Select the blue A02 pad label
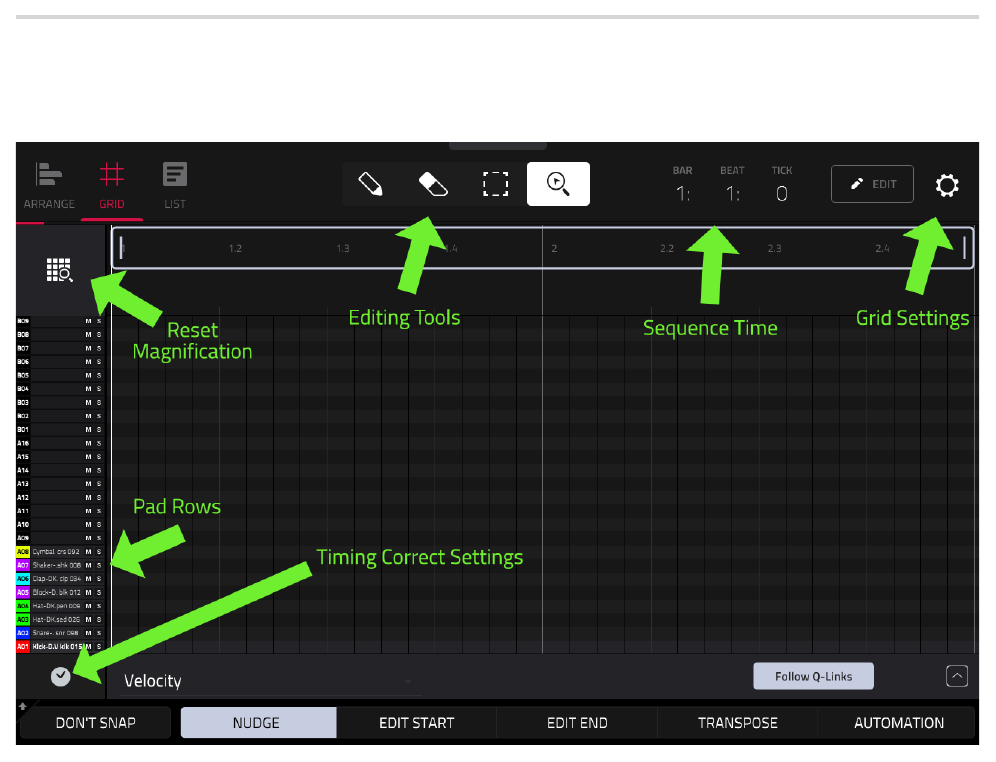The height and width of the screenshot is (762, 996). (23, 633)
